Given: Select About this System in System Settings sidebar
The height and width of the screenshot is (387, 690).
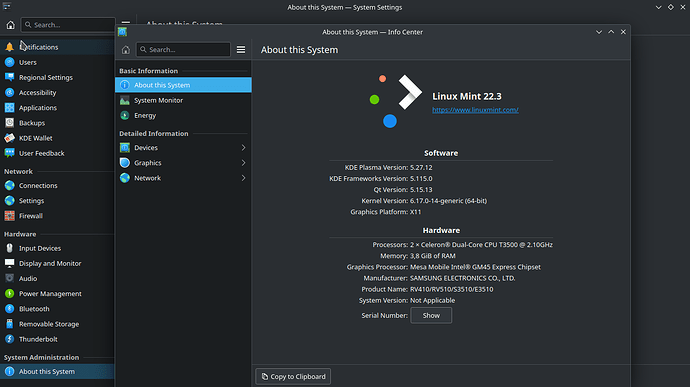Looking at the screenshot, I should 57,372.
